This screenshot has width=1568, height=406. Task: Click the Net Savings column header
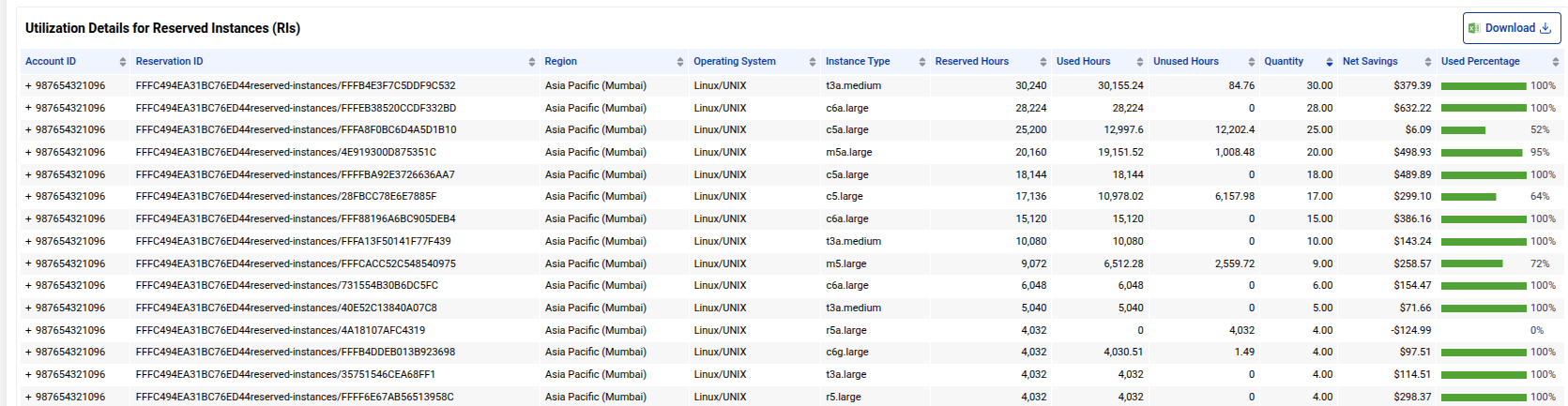1369,62
